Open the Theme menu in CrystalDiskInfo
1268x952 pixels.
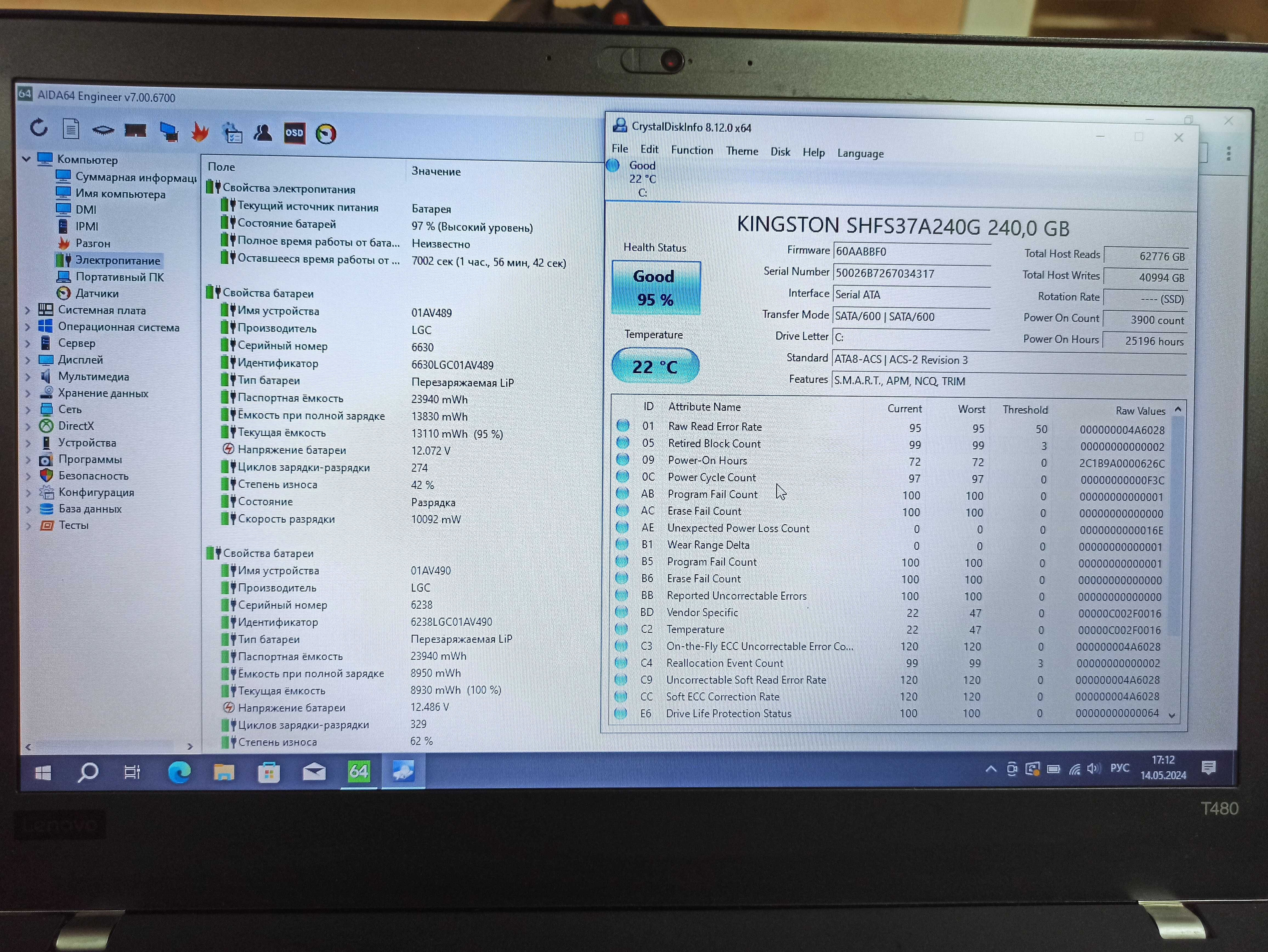[x=742, y=151]
